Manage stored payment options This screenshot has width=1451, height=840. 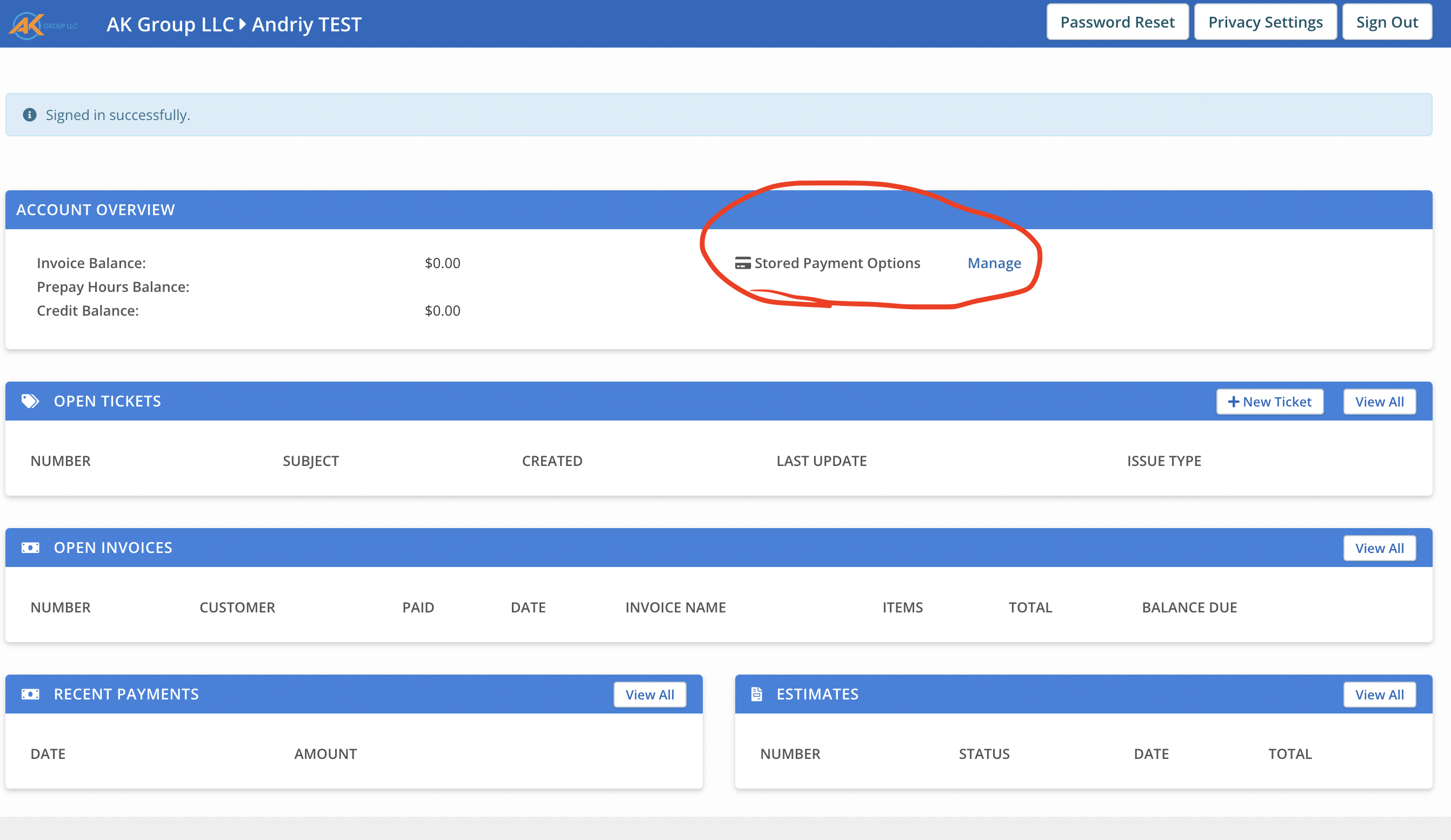[x=994, y=263]
